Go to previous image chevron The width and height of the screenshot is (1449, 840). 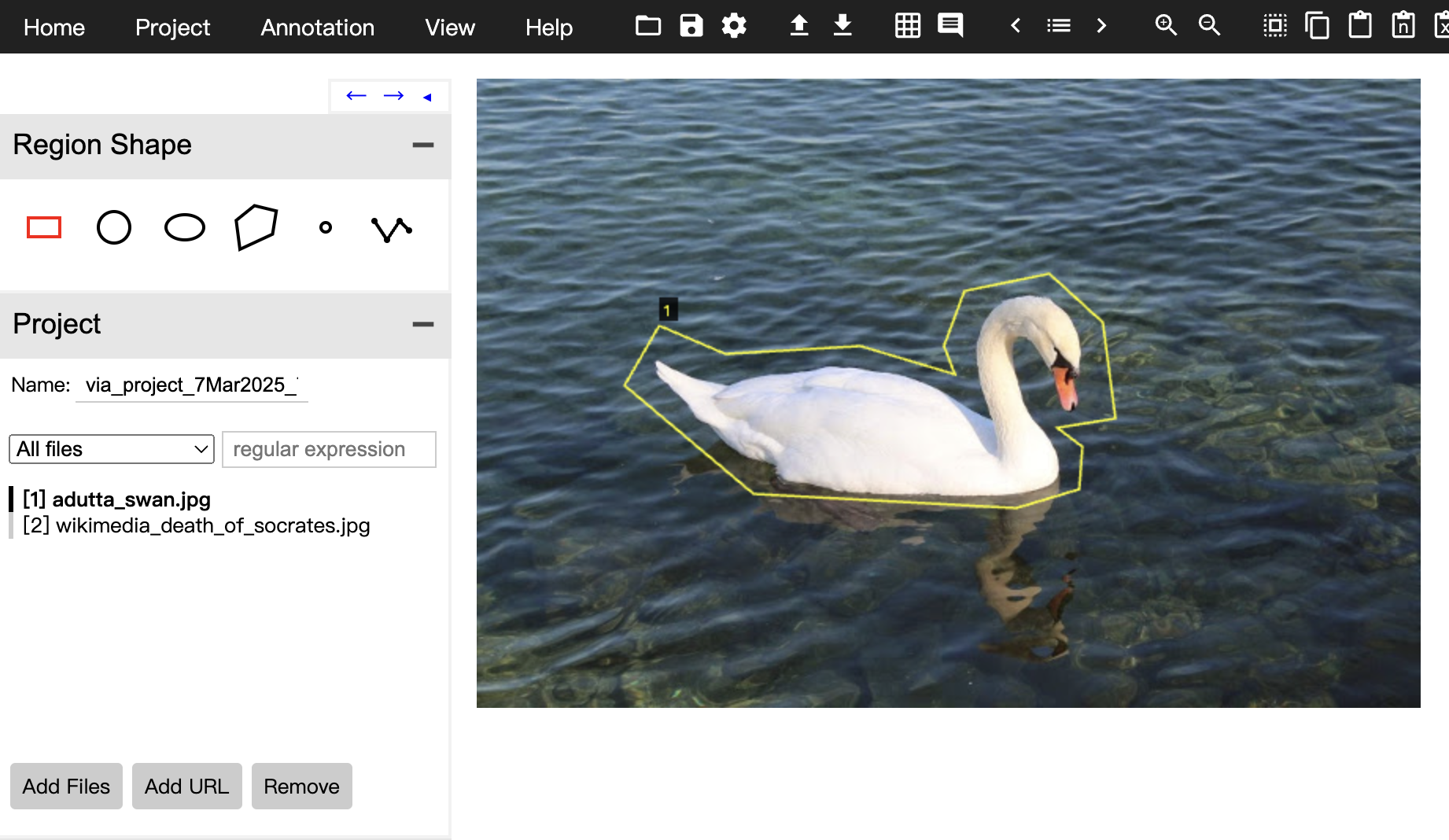[x=1016, y=26]
